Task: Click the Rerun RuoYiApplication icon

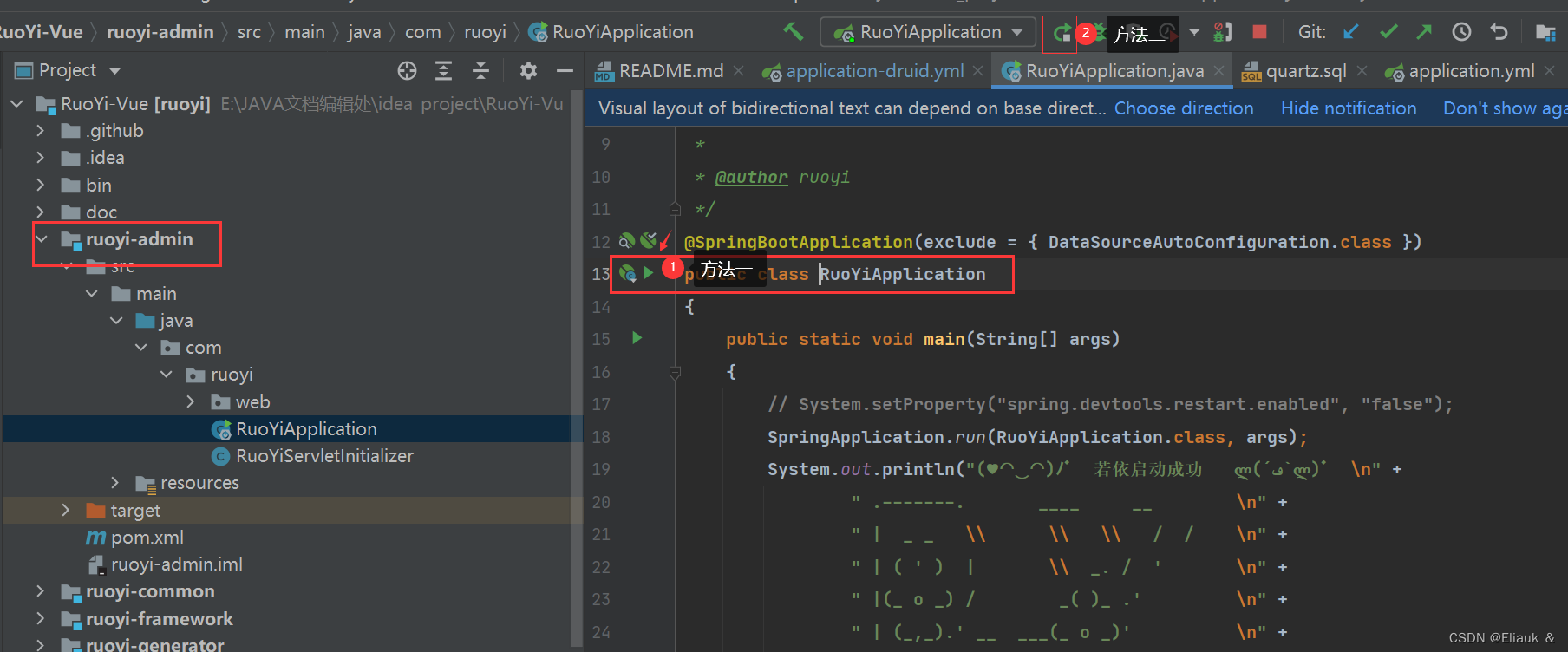Action: coord(1062,33)
